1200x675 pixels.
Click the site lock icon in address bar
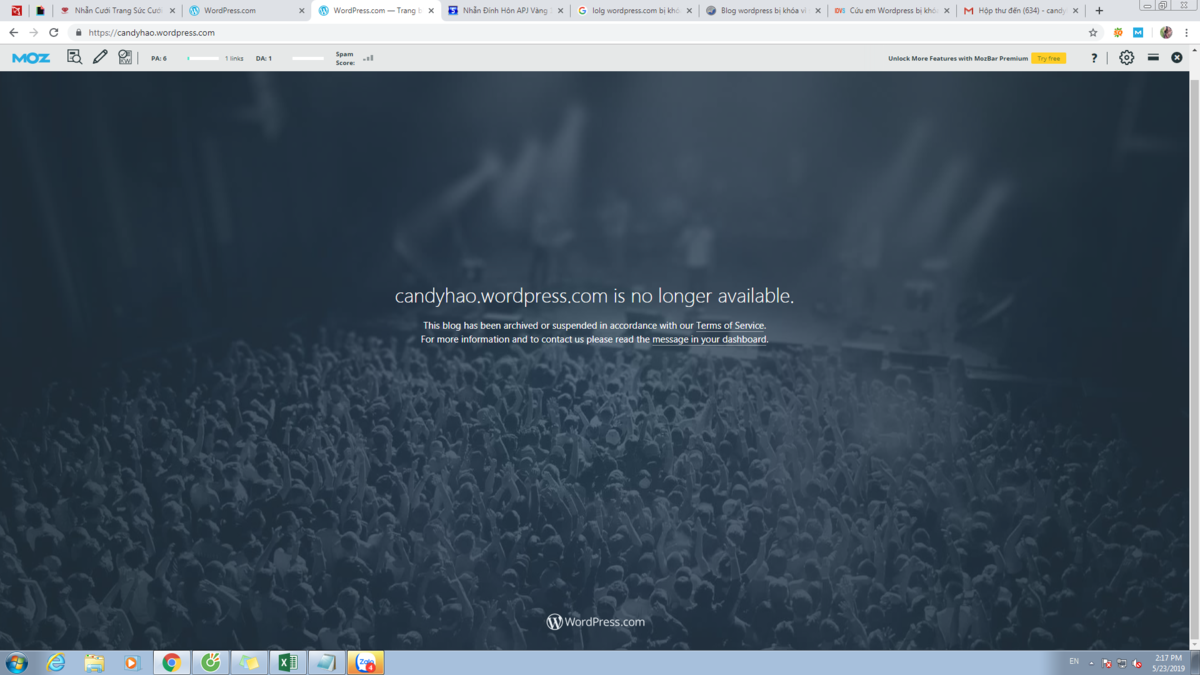tap(79, 33)
